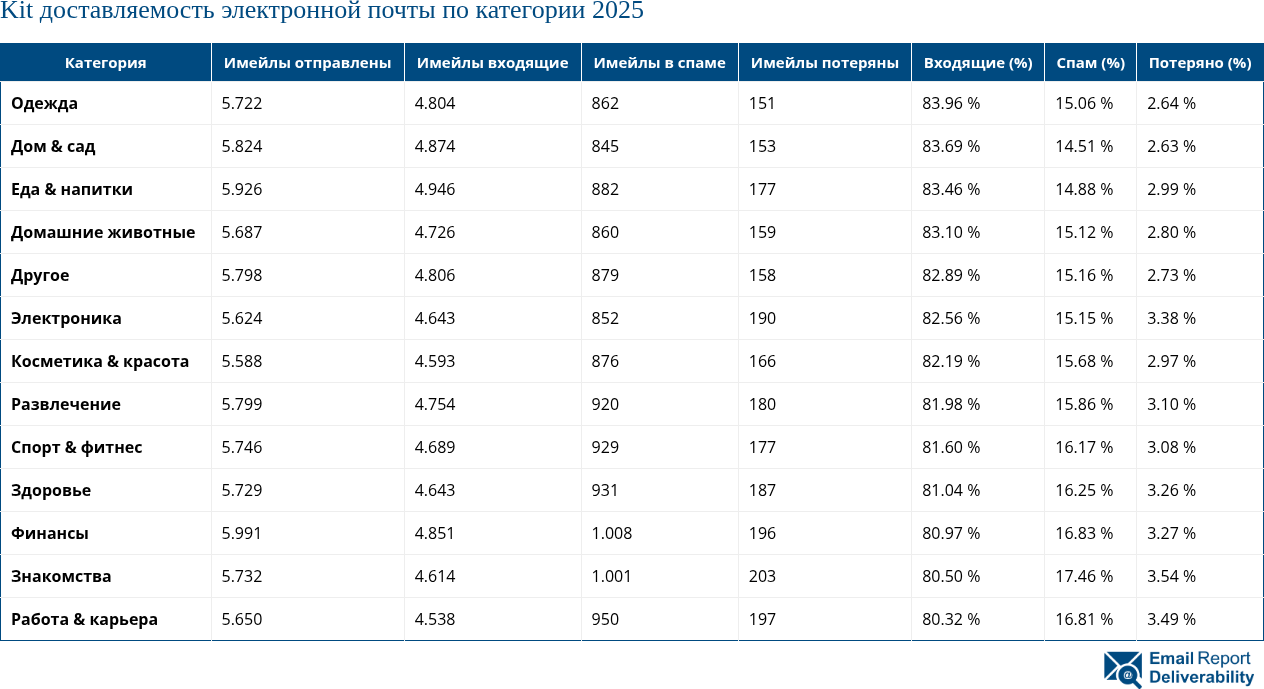Click lost percent '3.27 %' in Финансы row

click(1171, 533)
